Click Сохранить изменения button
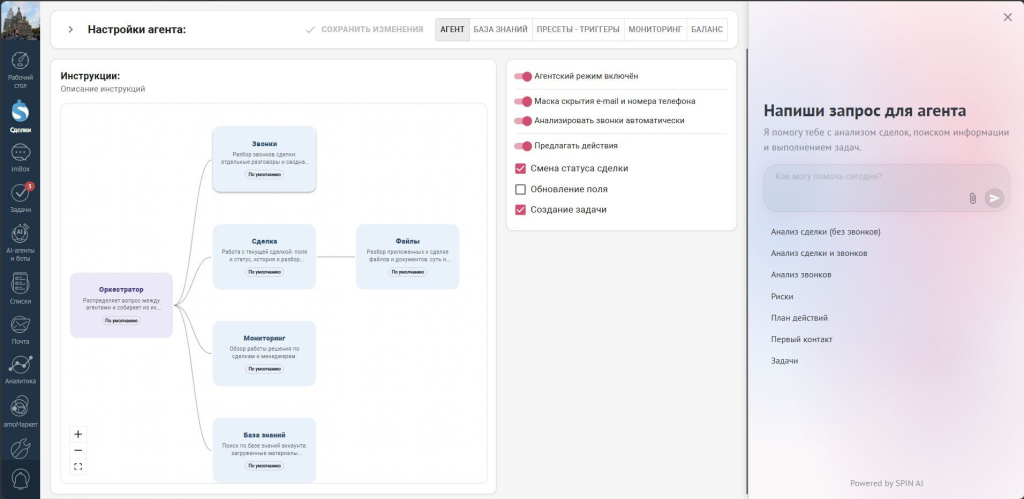Image resolution: width=1024 pixels, height=499 pixels. click(364, 29)
